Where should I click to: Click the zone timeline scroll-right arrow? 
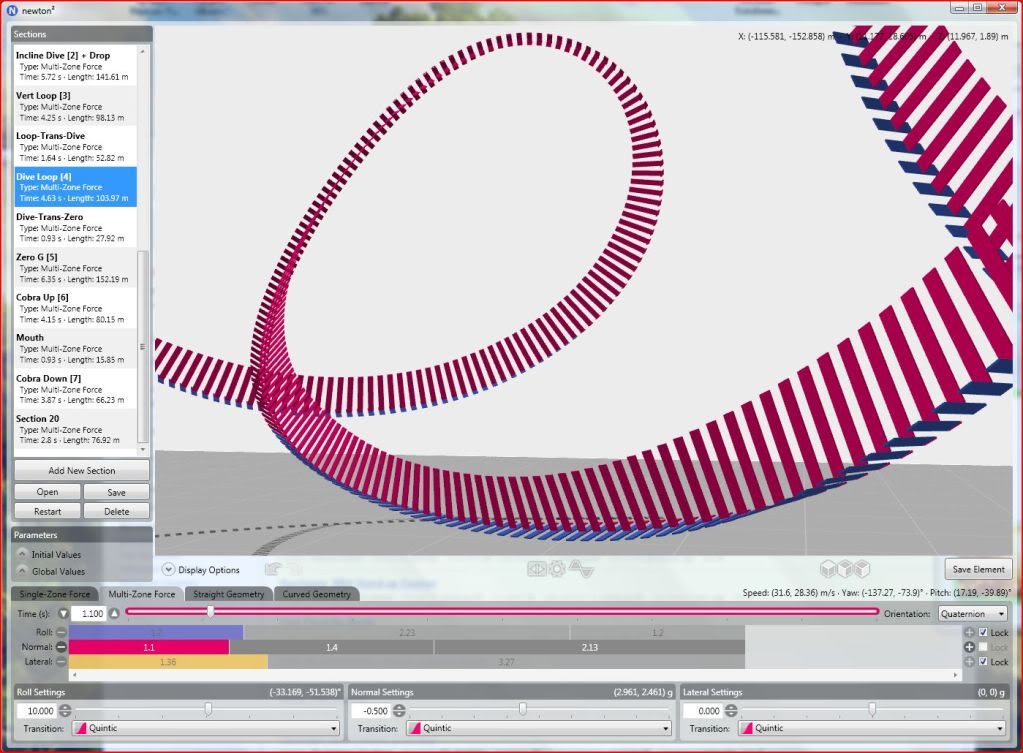956,675
